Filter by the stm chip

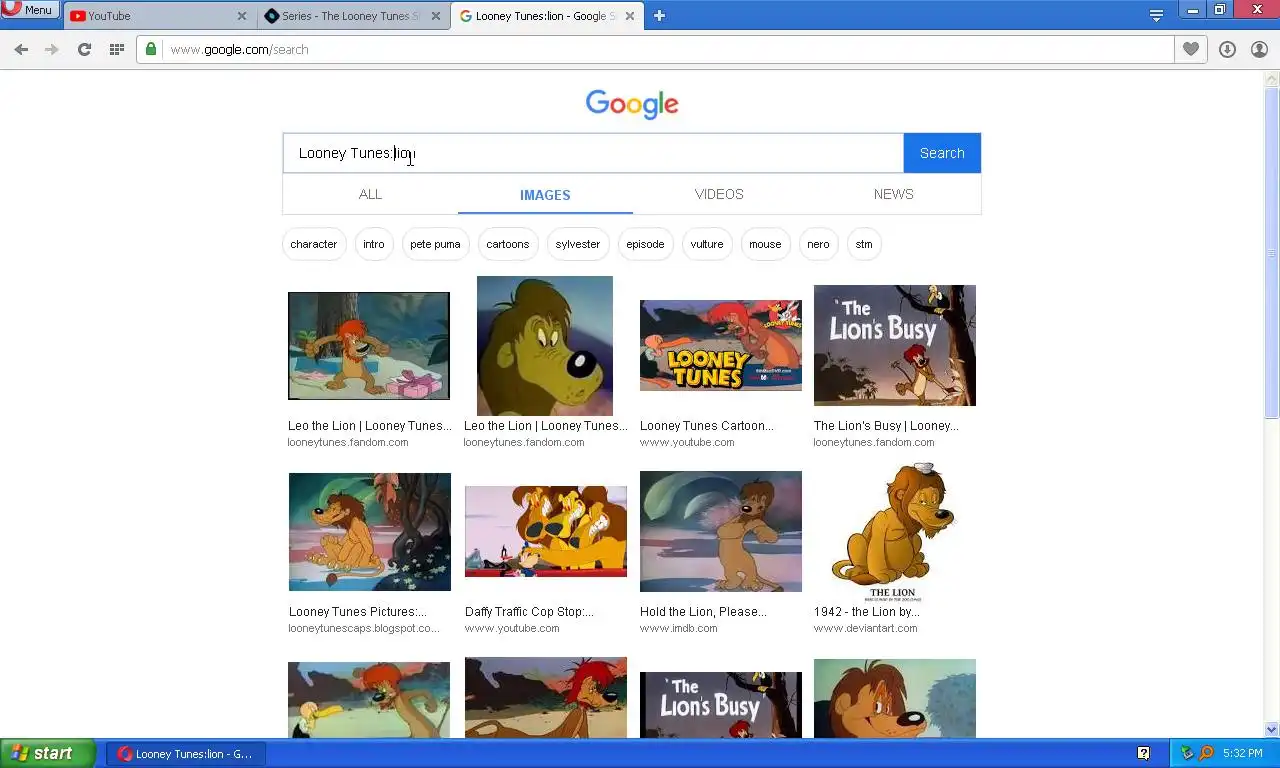(864, 244)
